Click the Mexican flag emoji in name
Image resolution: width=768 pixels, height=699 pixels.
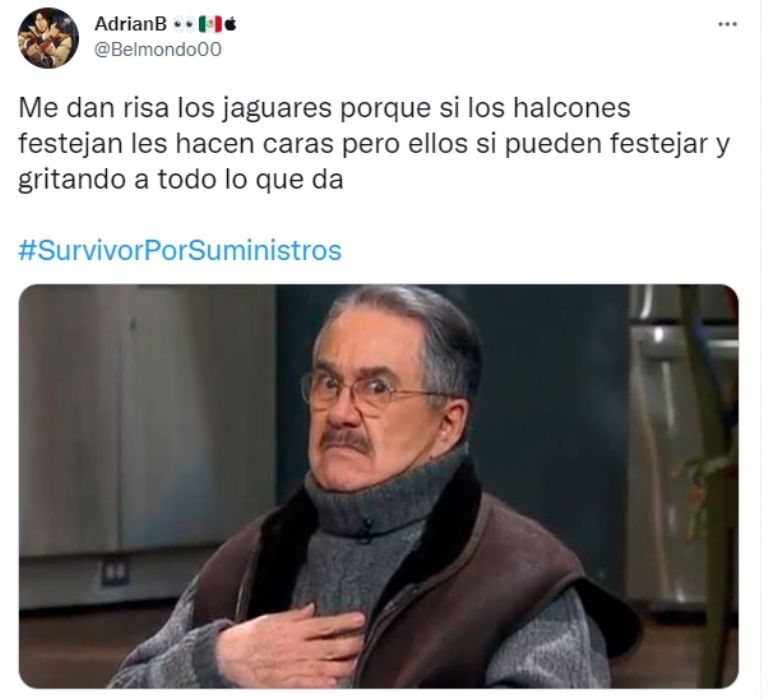pos(210,24)
